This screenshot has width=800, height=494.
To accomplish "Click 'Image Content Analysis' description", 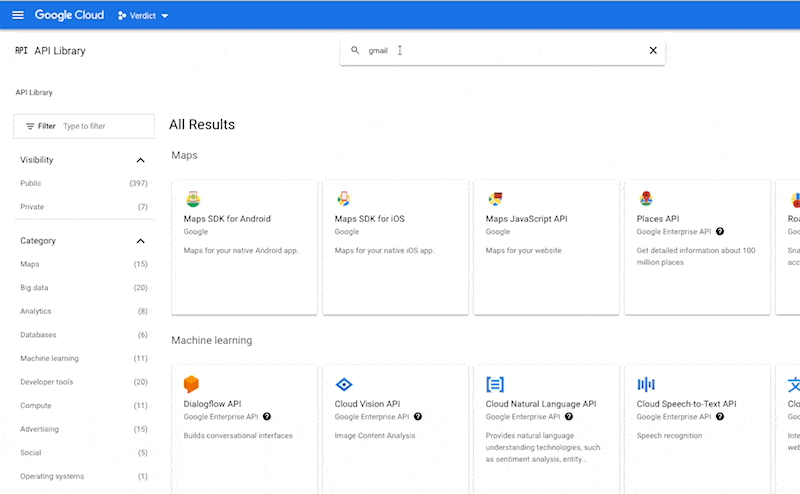I will [x=375, y=436].
